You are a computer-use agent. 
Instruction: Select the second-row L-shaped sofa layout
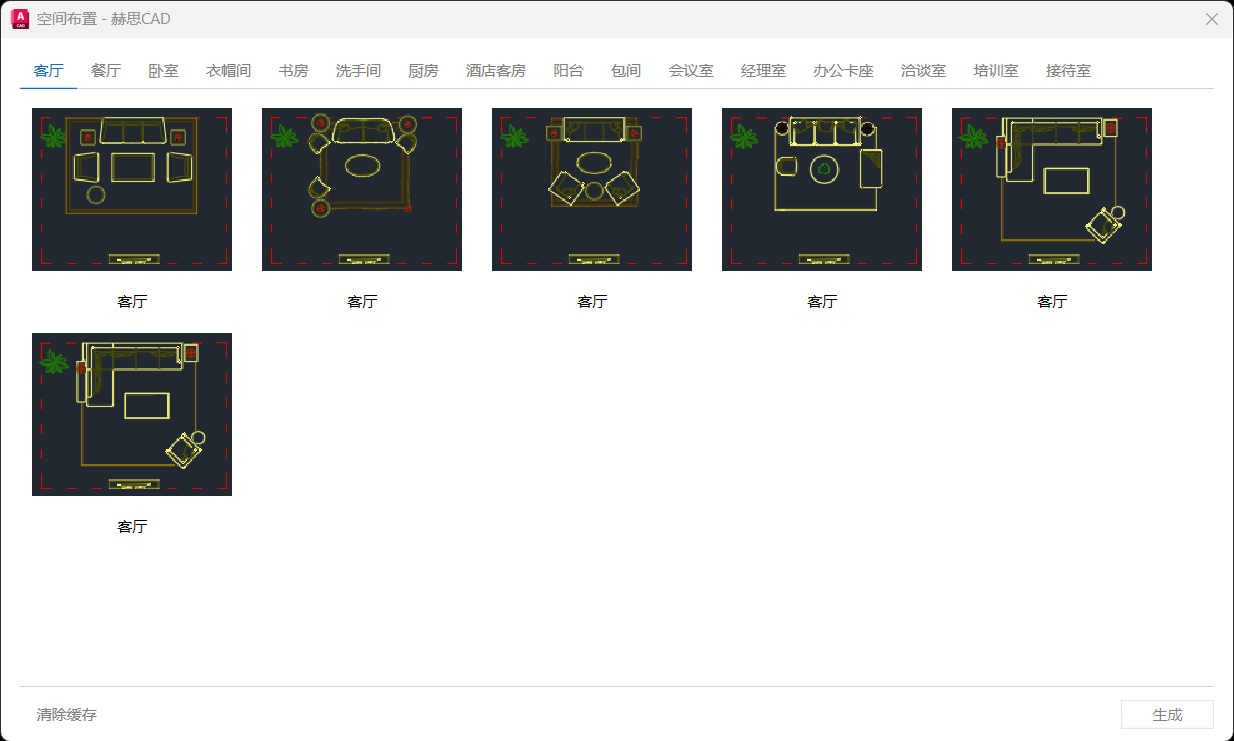coord(132,414)
